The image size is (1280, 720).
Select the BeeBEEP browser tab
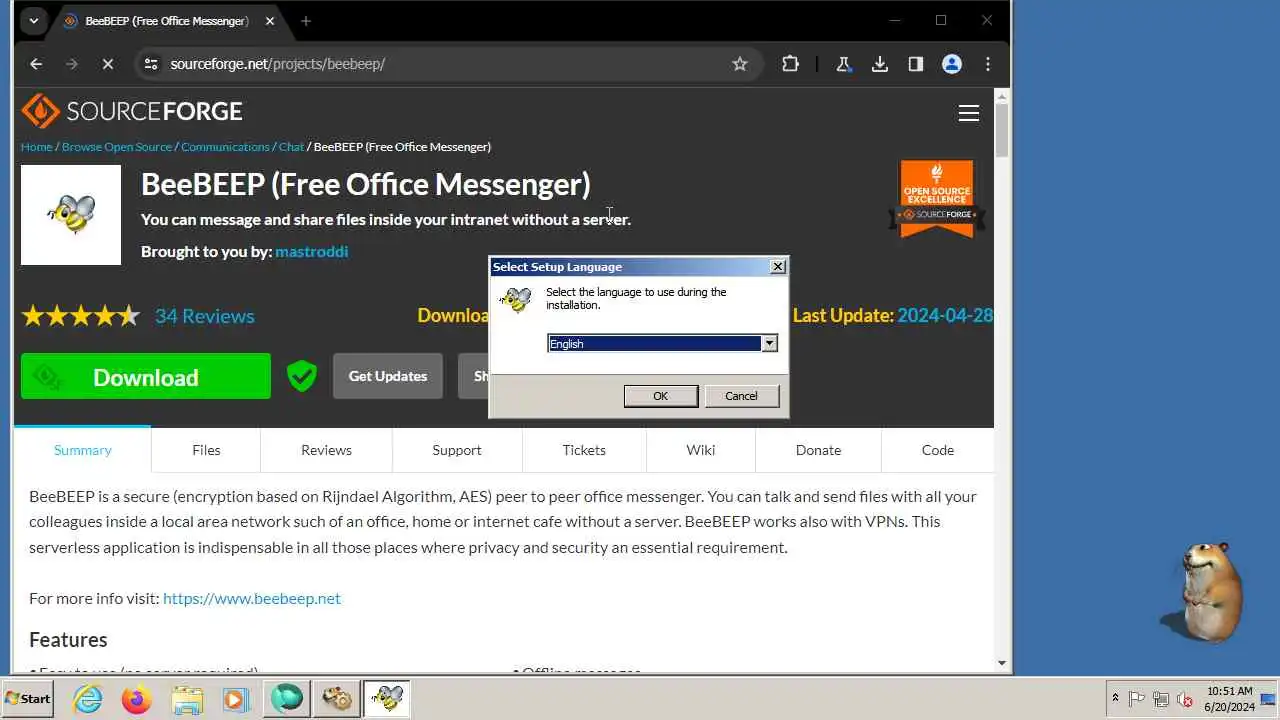coord(167,21)
